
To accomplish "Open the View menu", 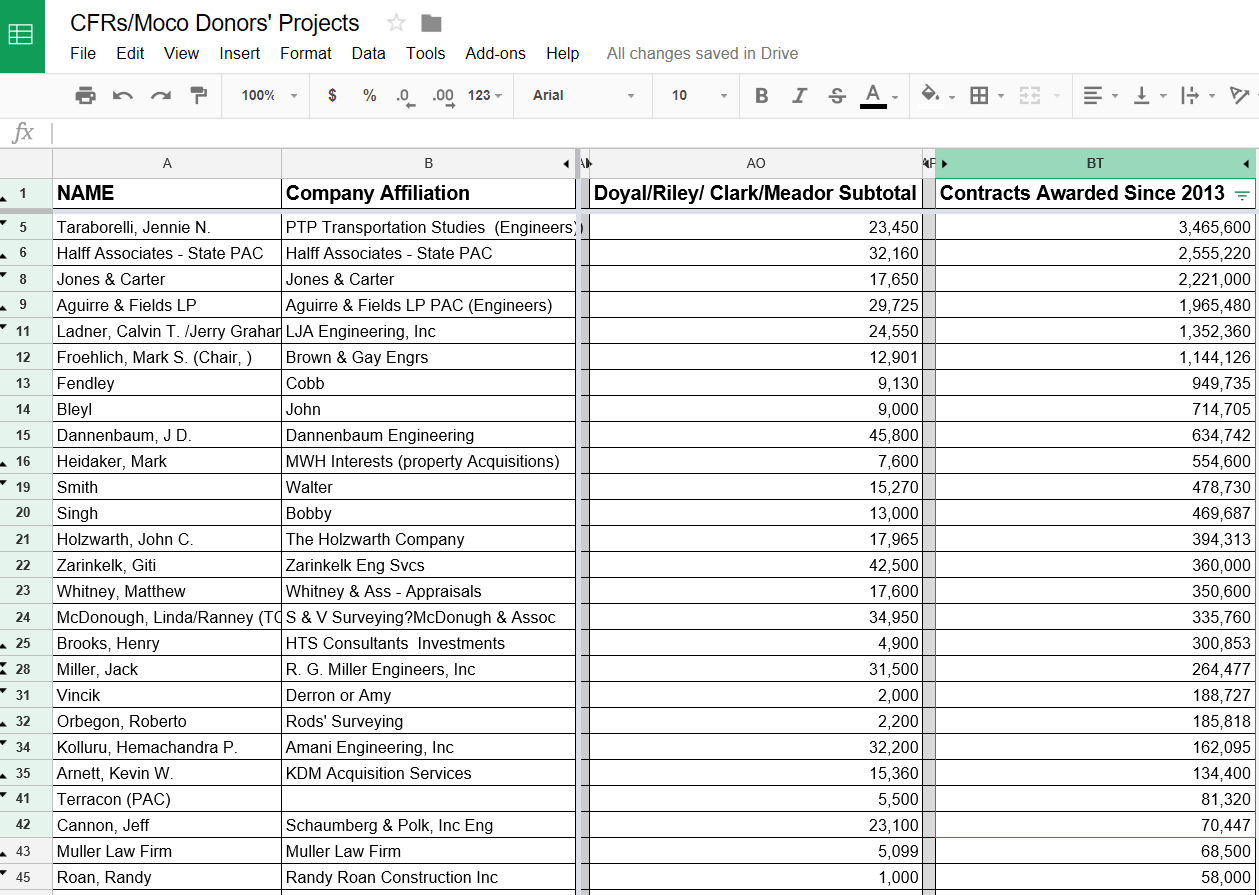I will (182, 53).
